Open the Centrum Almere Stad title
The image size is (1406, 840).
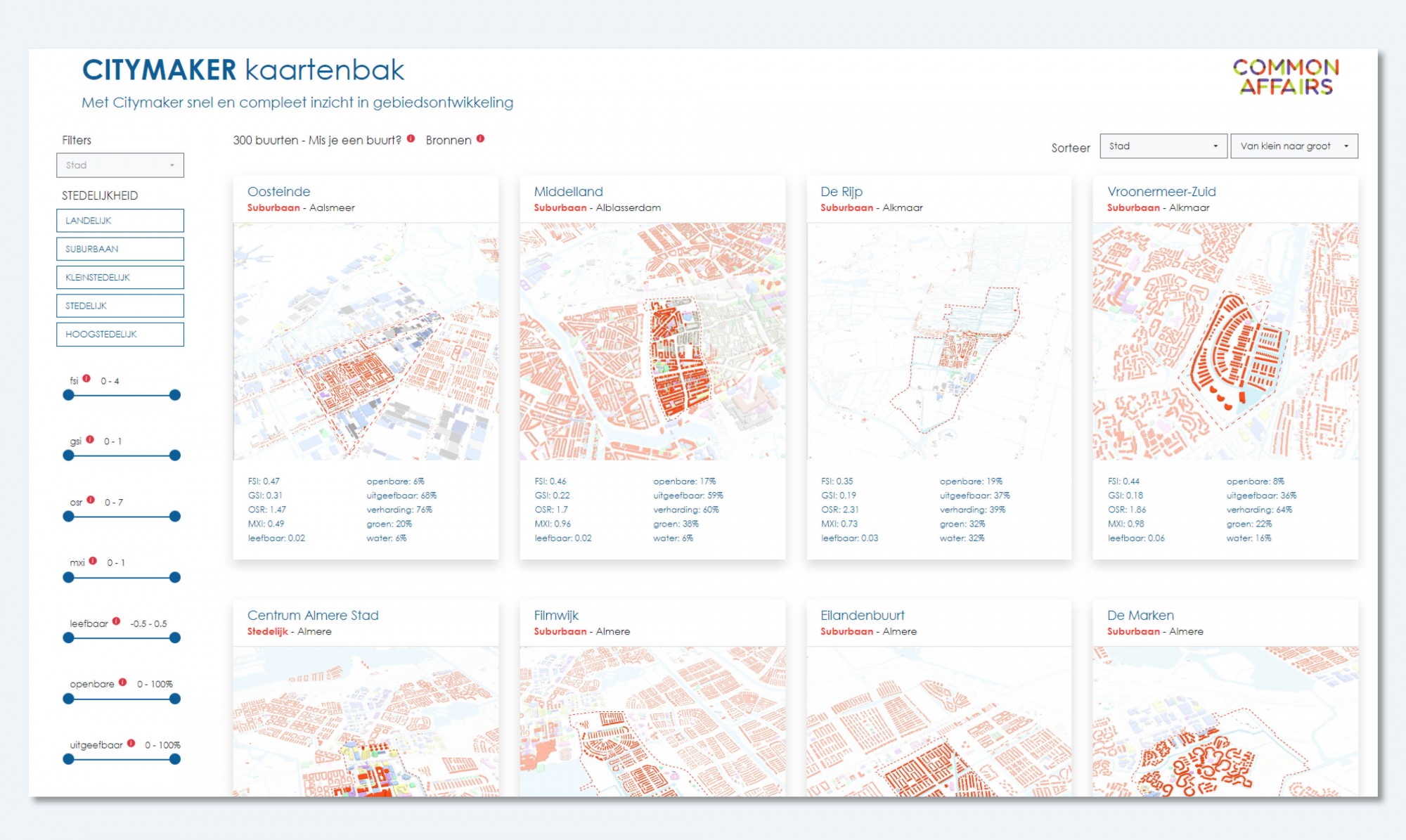[x=313, y=615]
